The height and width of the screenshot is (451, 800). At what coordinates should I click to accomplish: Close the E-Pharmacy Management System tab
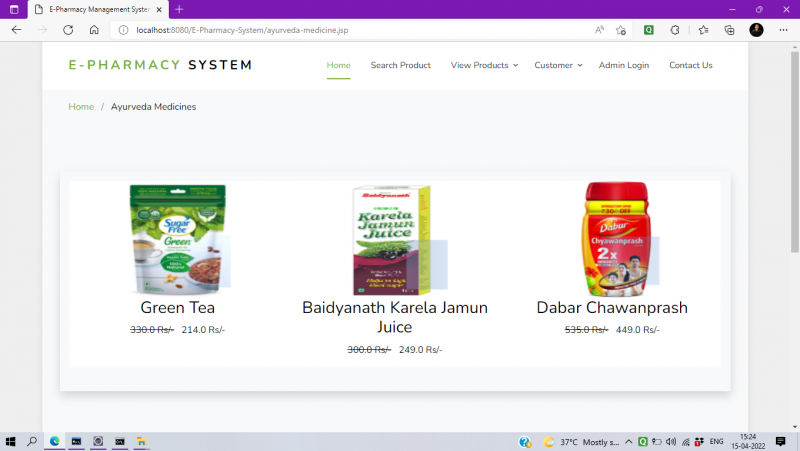tap(159, 9)
